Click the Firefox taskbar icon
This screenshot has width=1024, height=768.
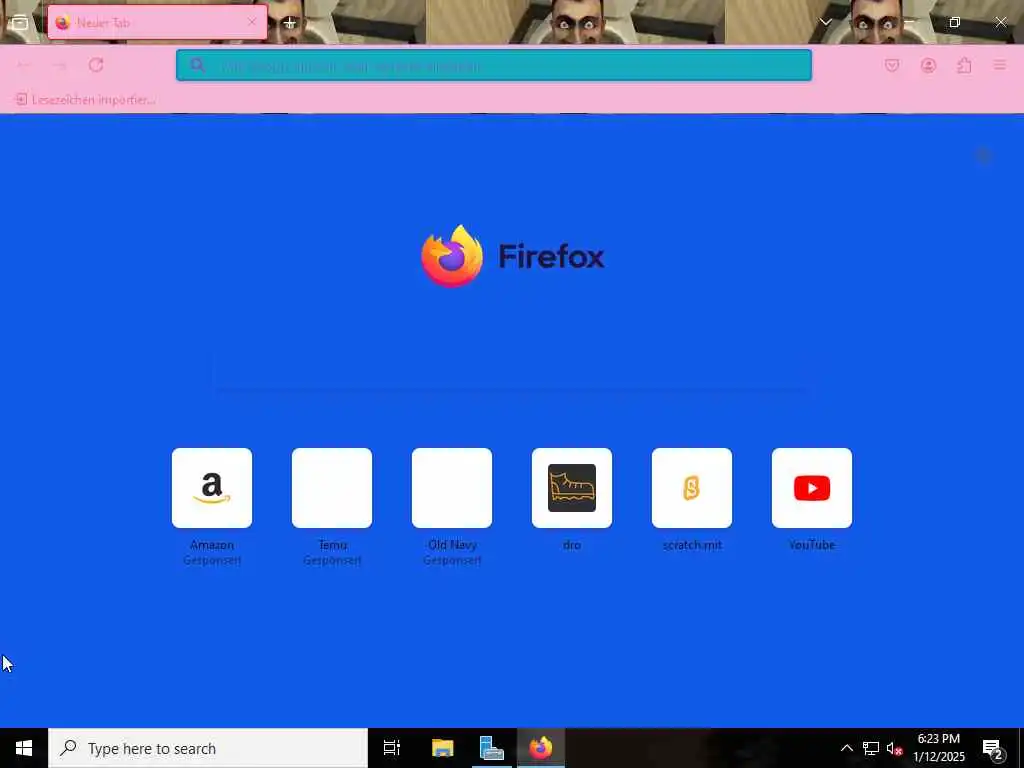pyautogui.click(x=541, y=748)
